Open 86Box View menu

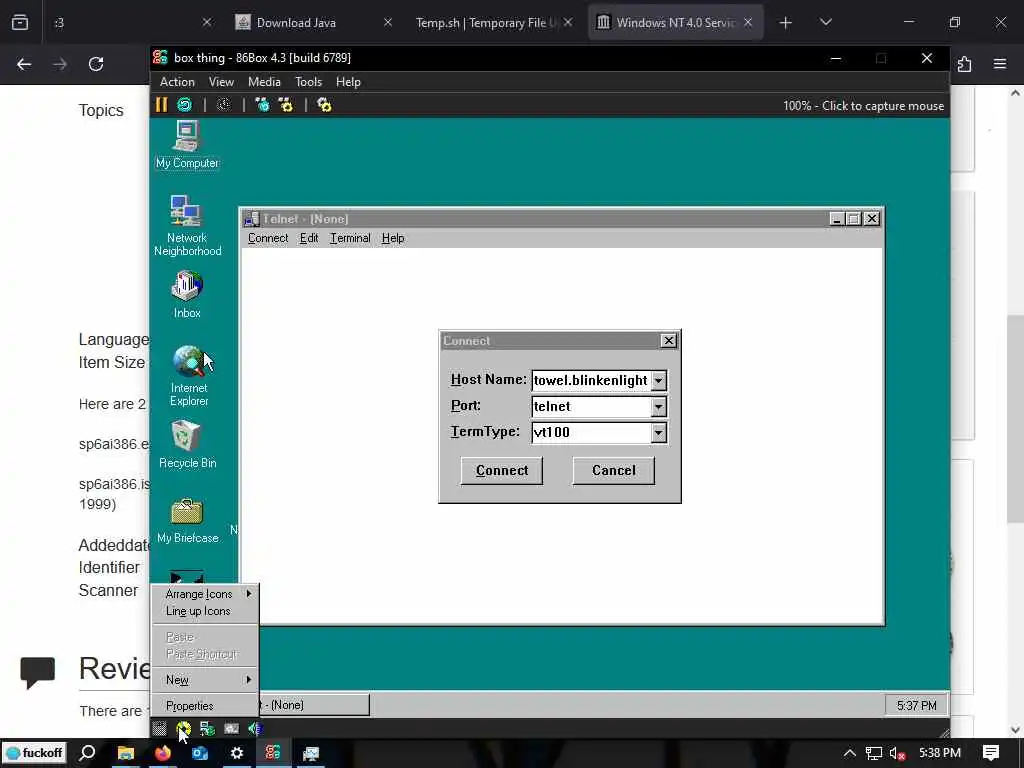(x=221, y=82)
